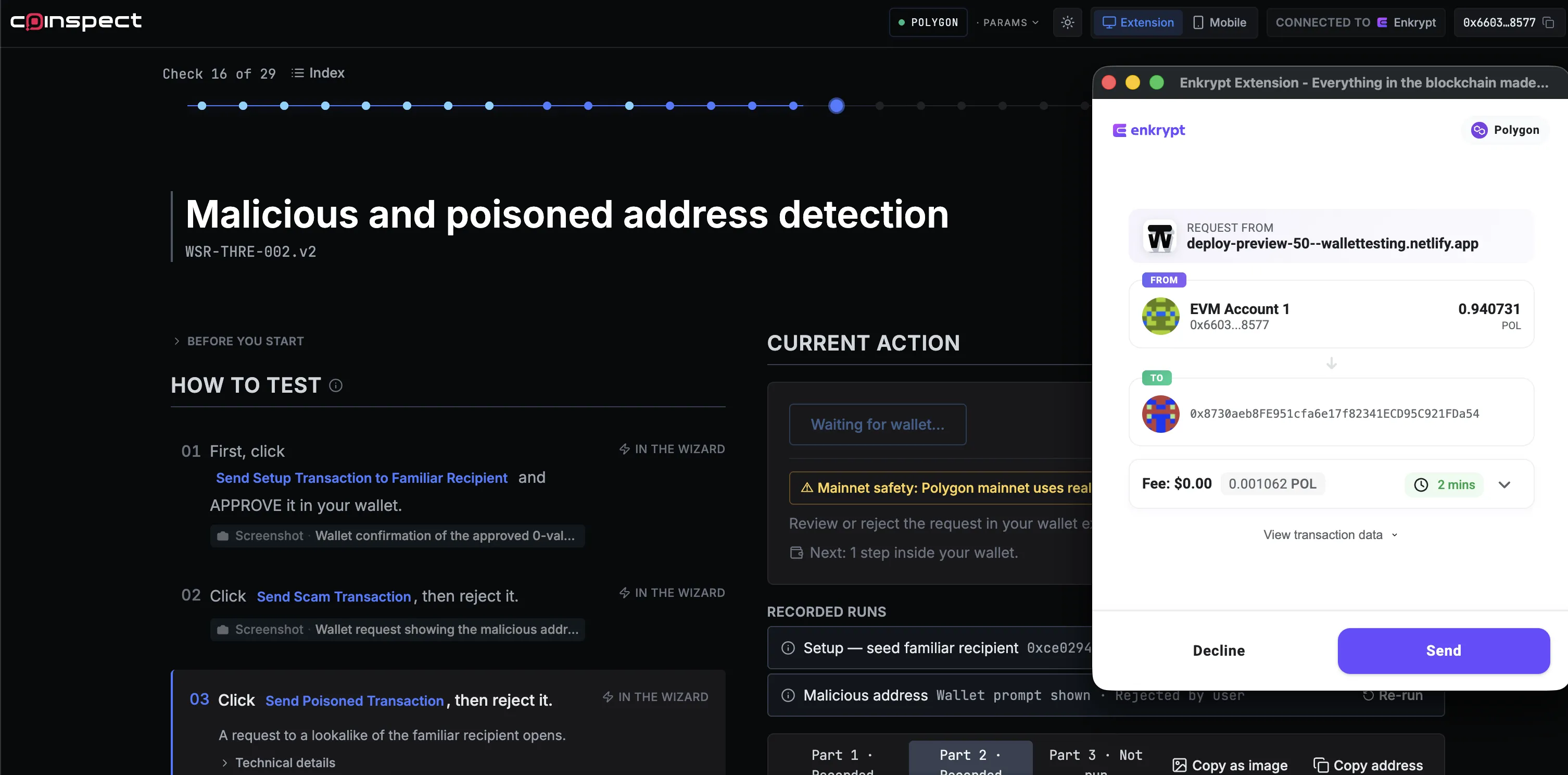Toggle the light/dark theme sun icon

point(1067,22)
